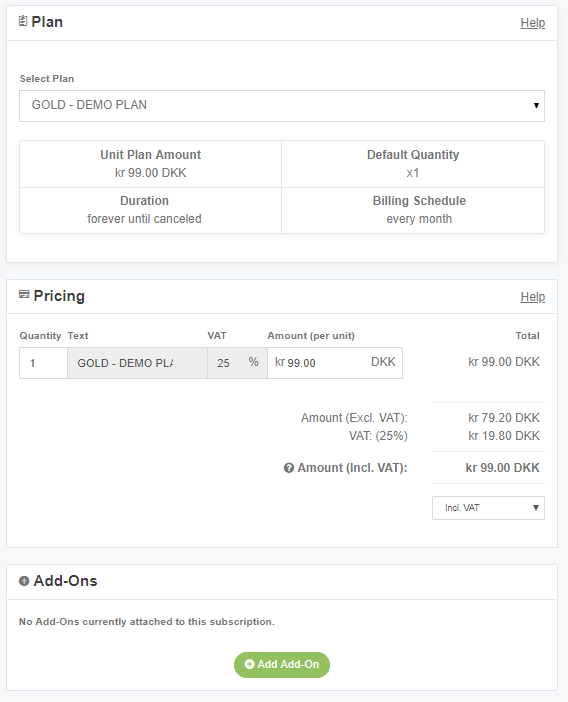This screenshot has width=568, height=702.
Task: Focus the Quantity input field
Action: coord(43,363)
